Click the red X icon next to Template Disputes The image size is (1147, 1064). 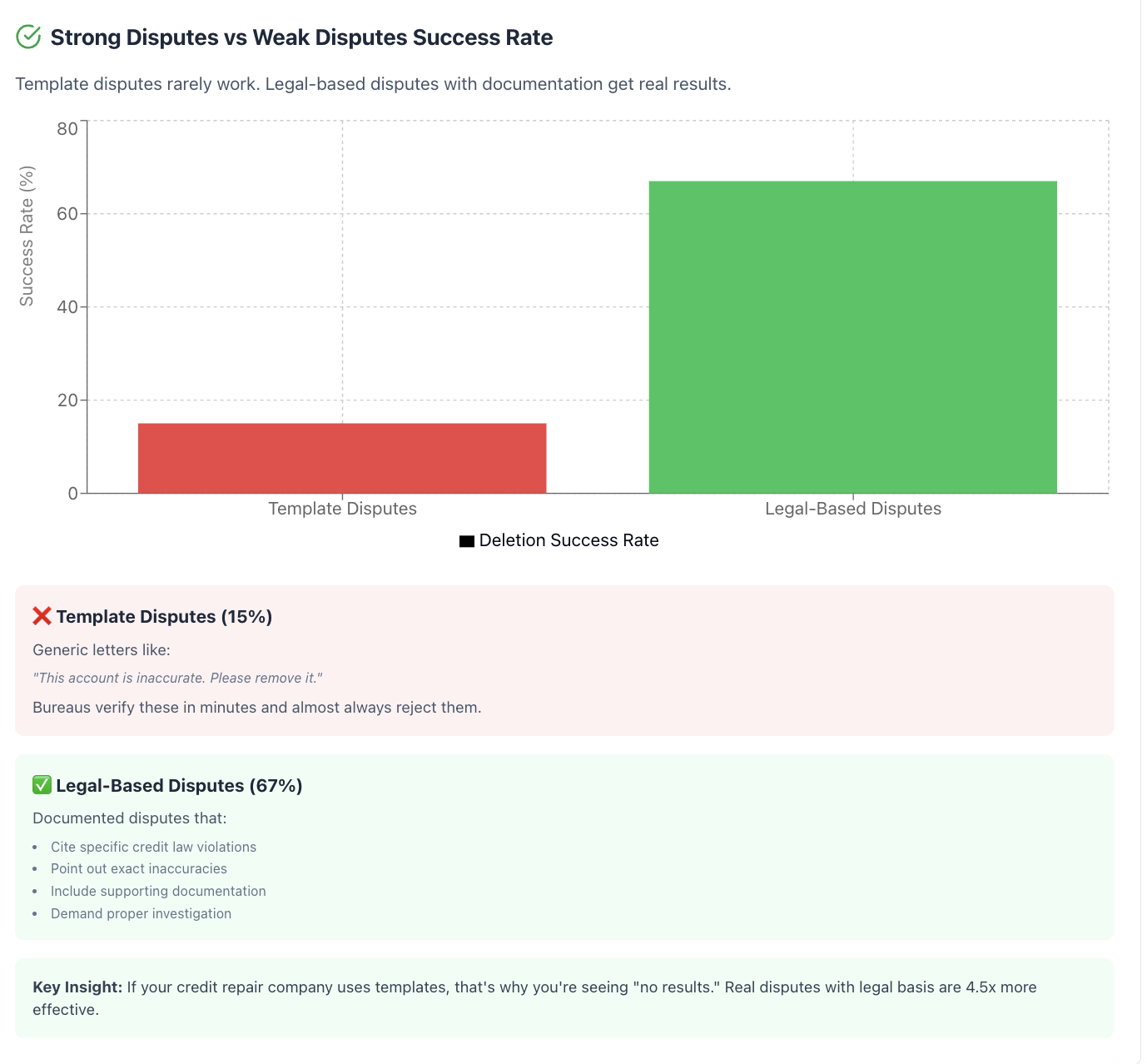click(42, 616)
